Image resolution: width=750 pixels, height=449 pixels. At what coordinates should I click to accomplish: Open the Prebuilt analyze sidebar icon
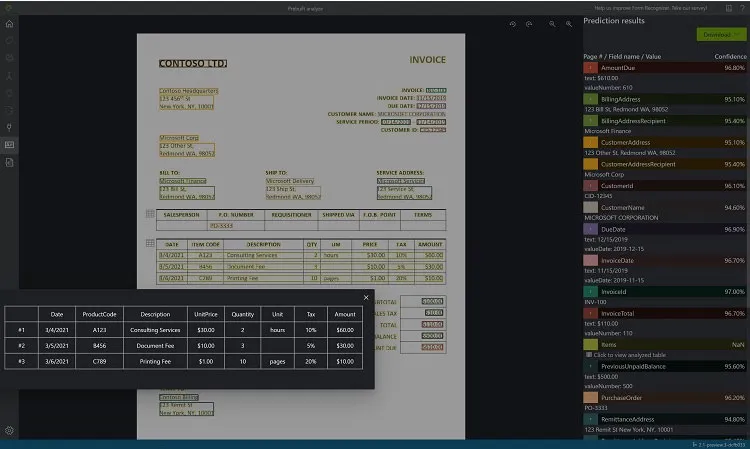pyautogui.click(x=10, y=144)
